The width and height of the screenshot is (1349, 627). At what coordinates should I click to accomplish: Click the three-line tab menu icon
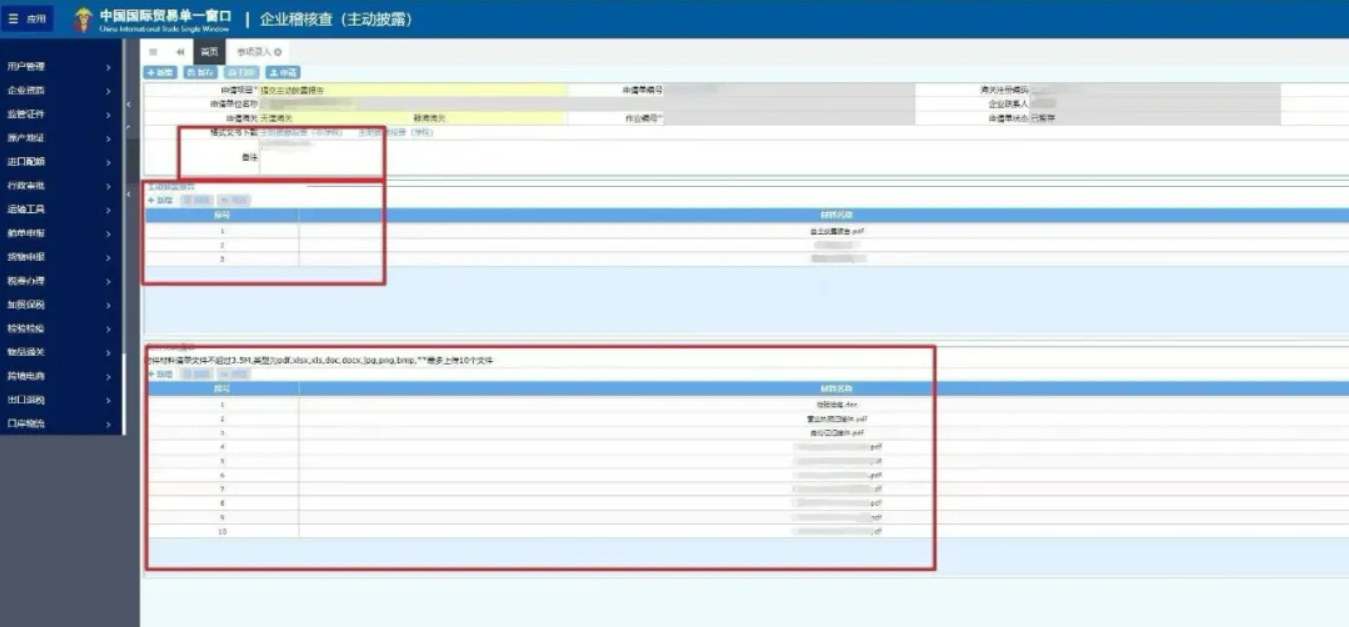coord(153,51)
